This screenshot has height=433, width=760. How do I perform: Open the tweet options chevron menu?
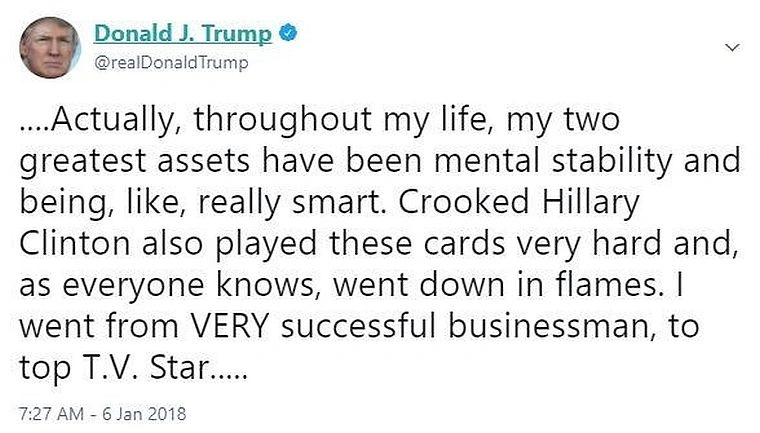[732, 47]
